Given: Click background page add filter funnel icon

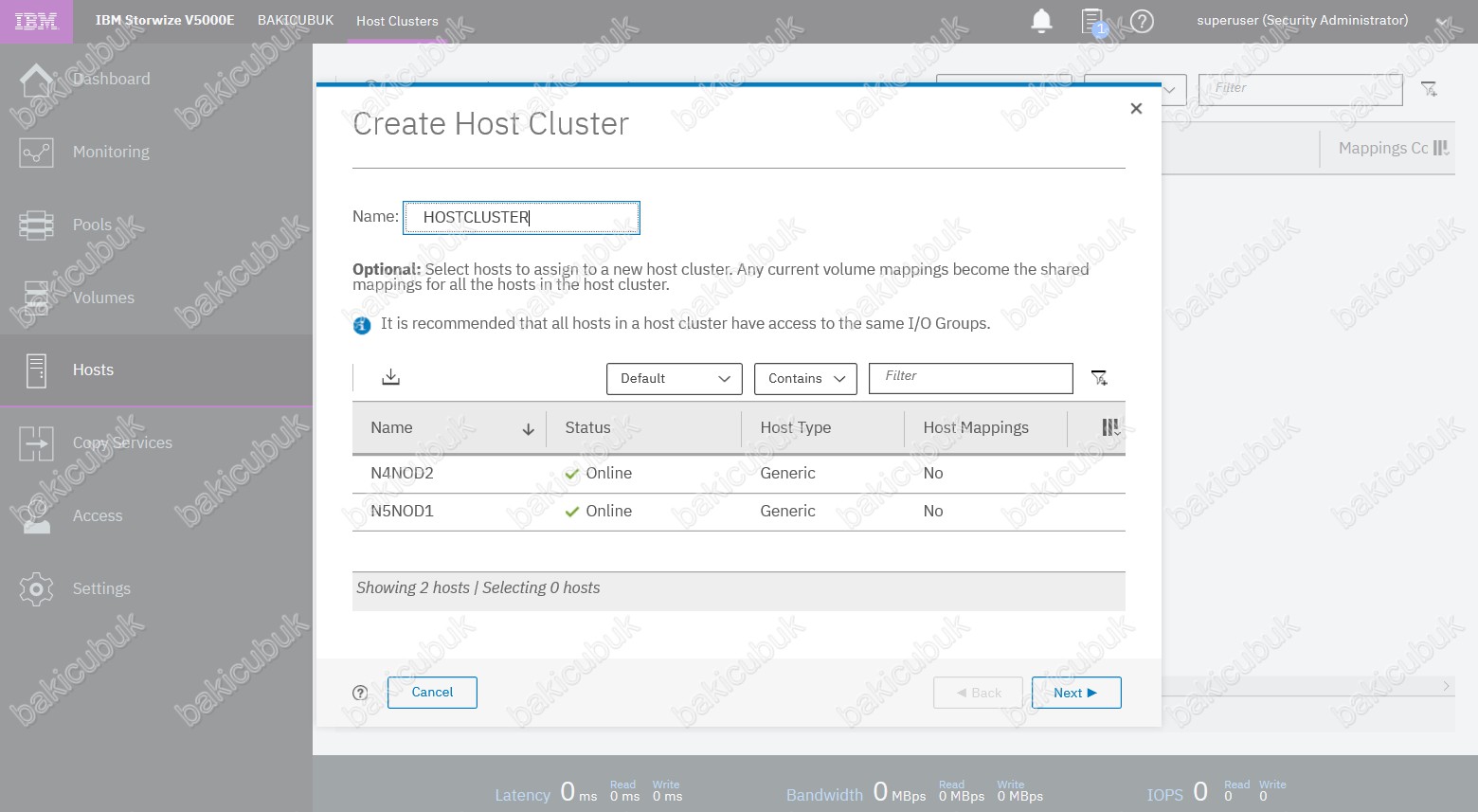Looking at the screenshot, I should coord(1429,89).
